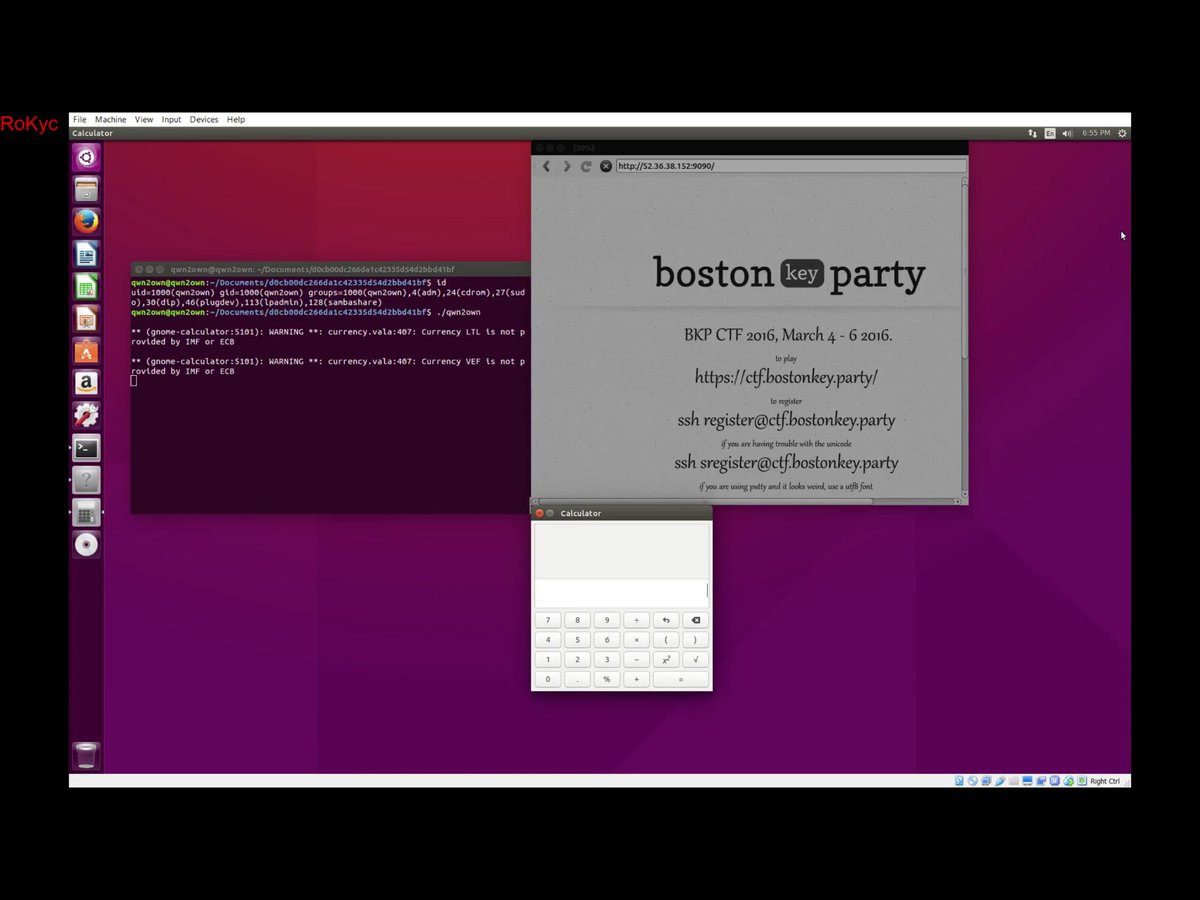Click the VirtualBox hard disk status icon

coord(959,781)
